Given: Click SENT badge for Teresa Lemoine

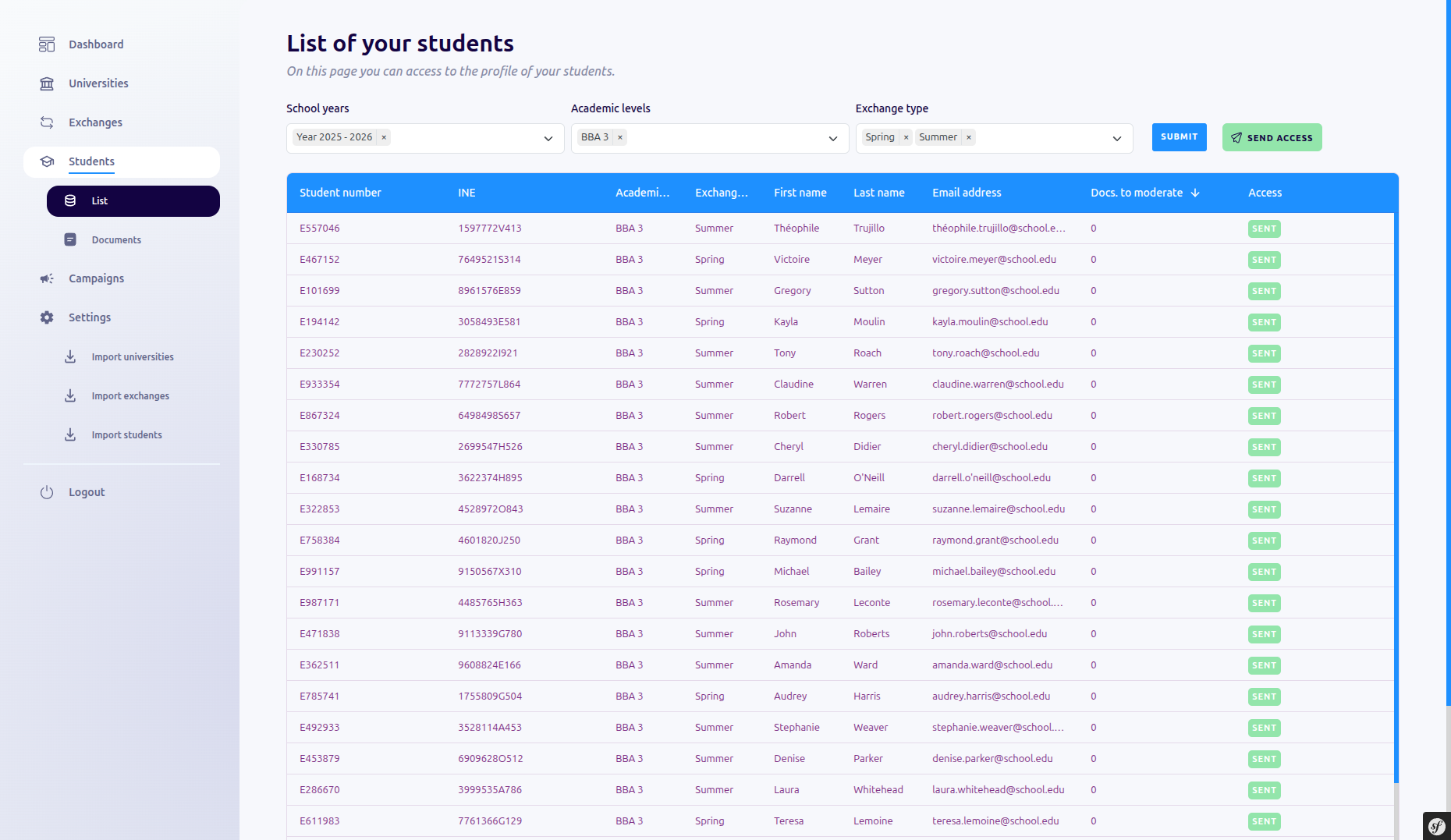Looking at the screenshot, I should [1264, 821].
